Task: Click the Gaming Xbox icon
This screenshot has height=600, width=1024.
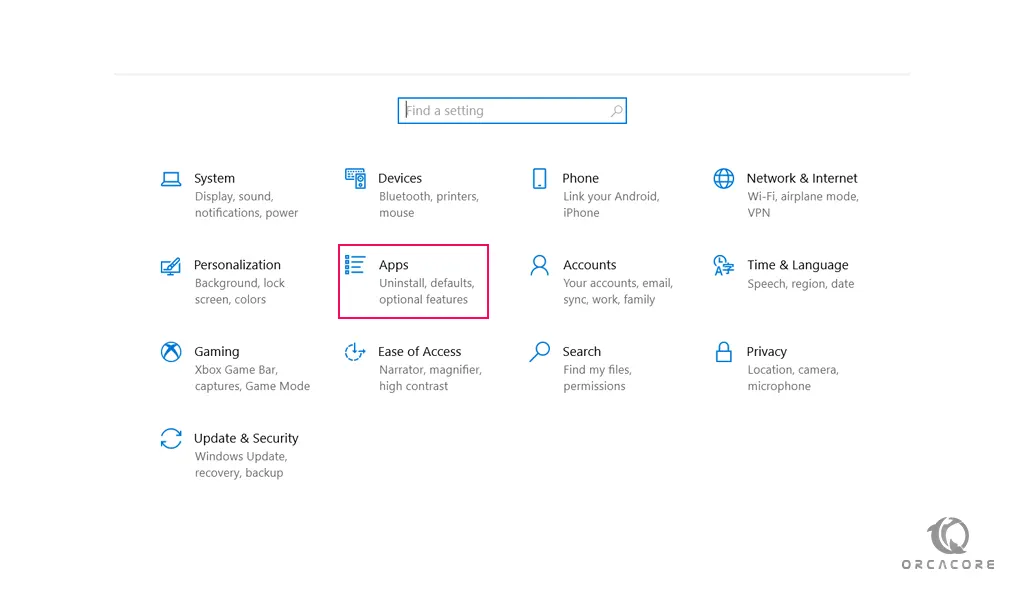Action: click(171, 352)
